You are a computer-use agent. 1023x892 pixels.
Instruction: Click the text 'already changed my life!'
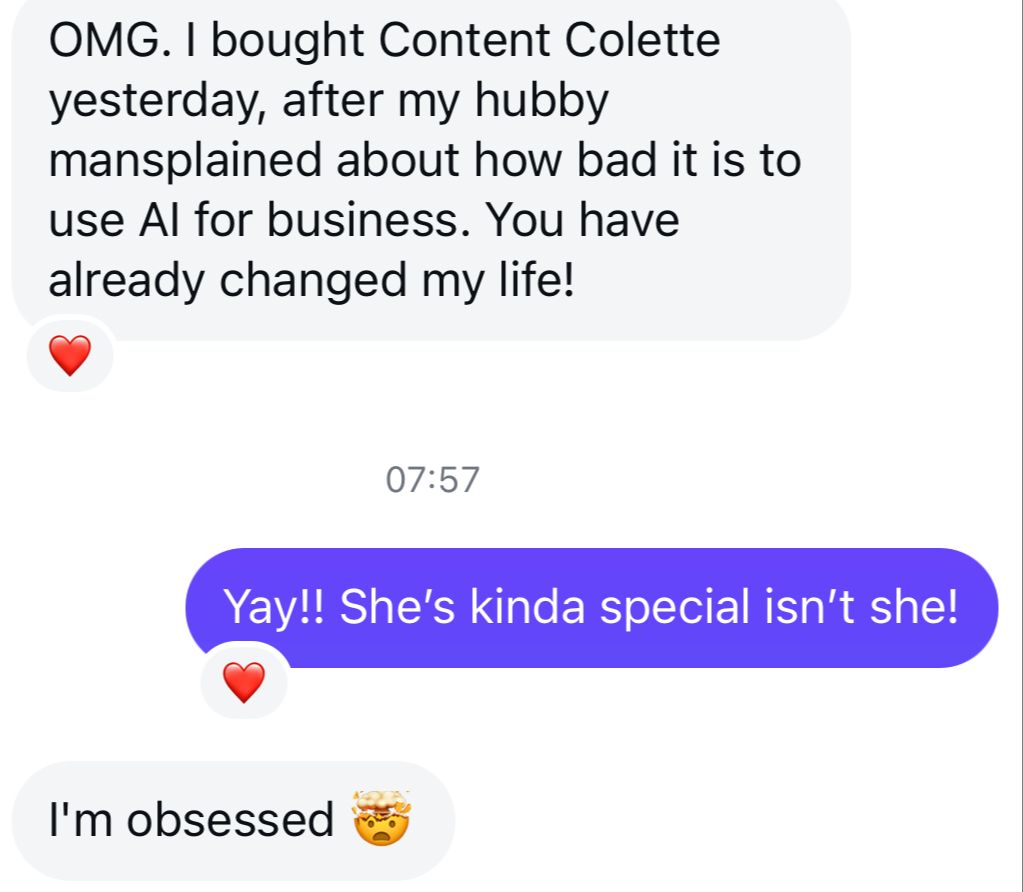(311, 280)
